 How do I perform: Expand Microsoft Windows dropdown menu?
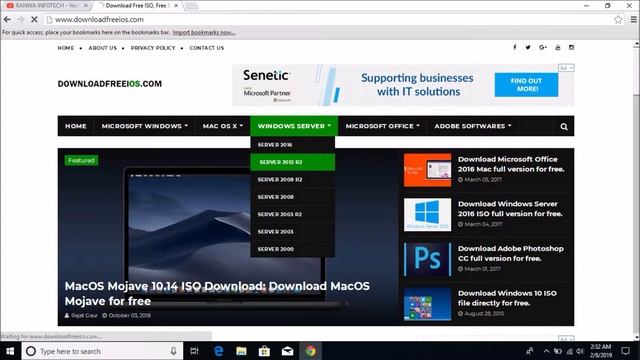coord(144,126)
